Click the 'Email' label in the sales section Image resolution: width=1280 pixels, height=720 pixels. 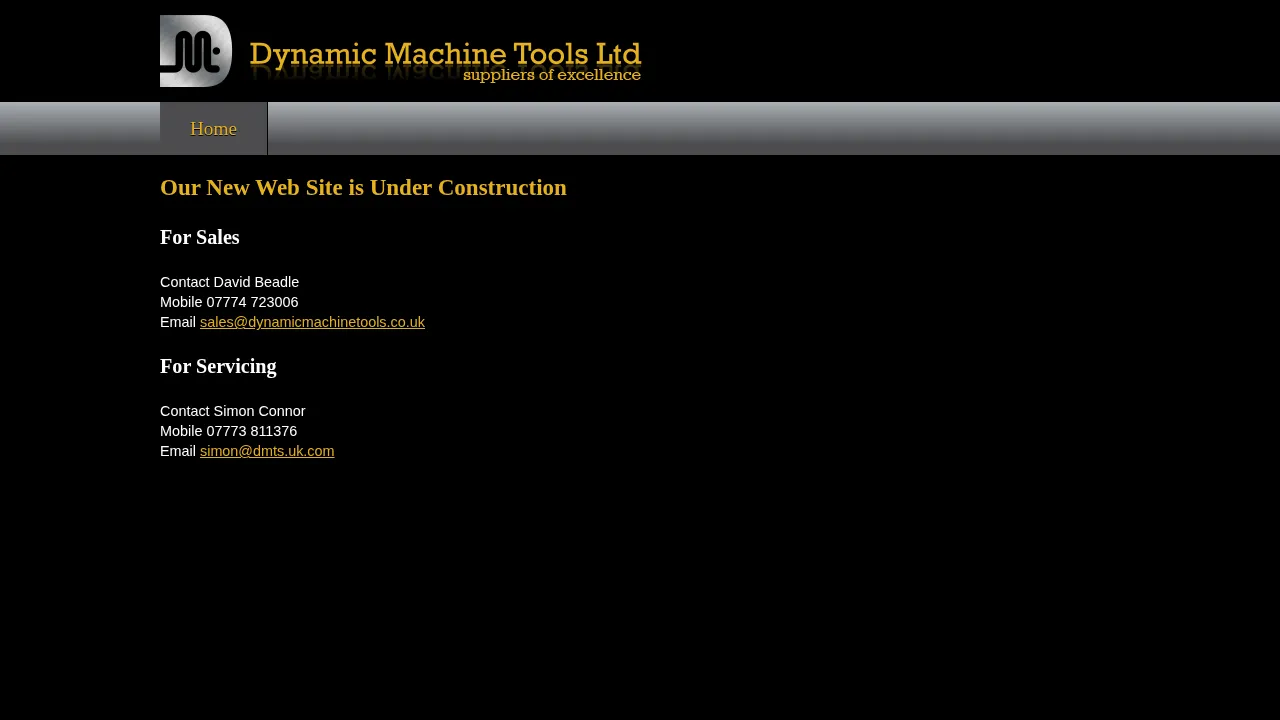178,322
